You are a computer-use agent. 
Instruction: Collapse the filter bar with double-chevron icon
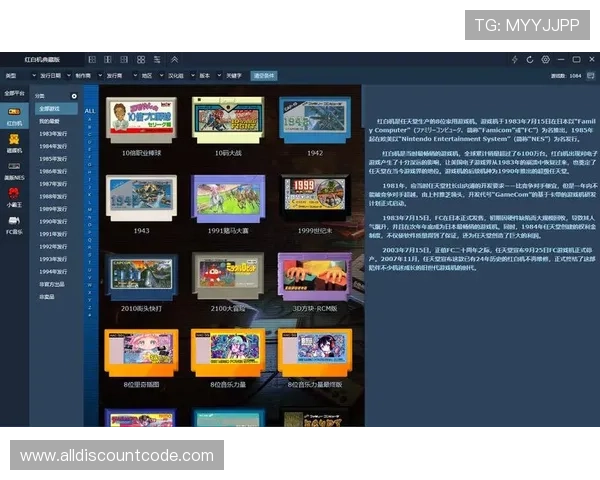174,59
